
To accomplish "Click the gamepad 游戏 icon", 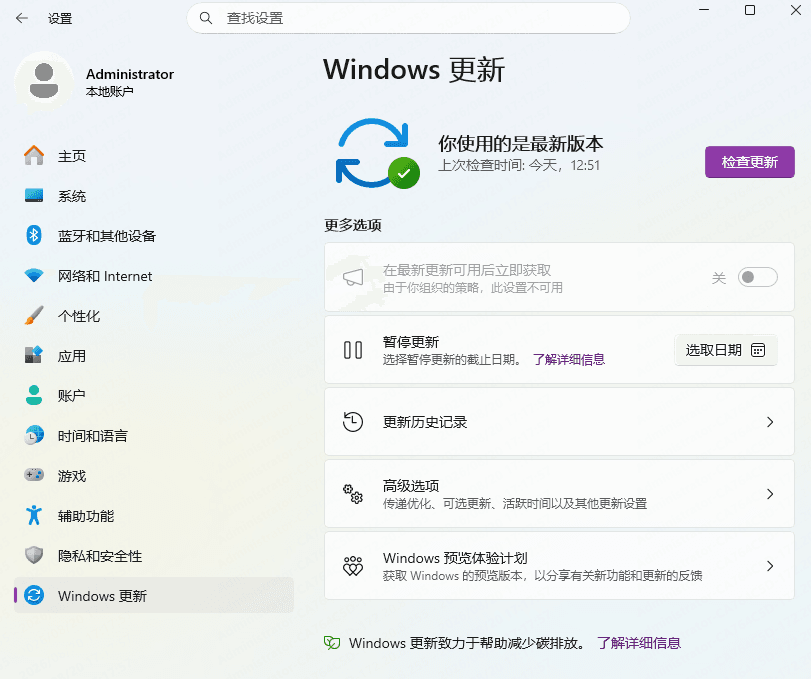I will [34, 475].
